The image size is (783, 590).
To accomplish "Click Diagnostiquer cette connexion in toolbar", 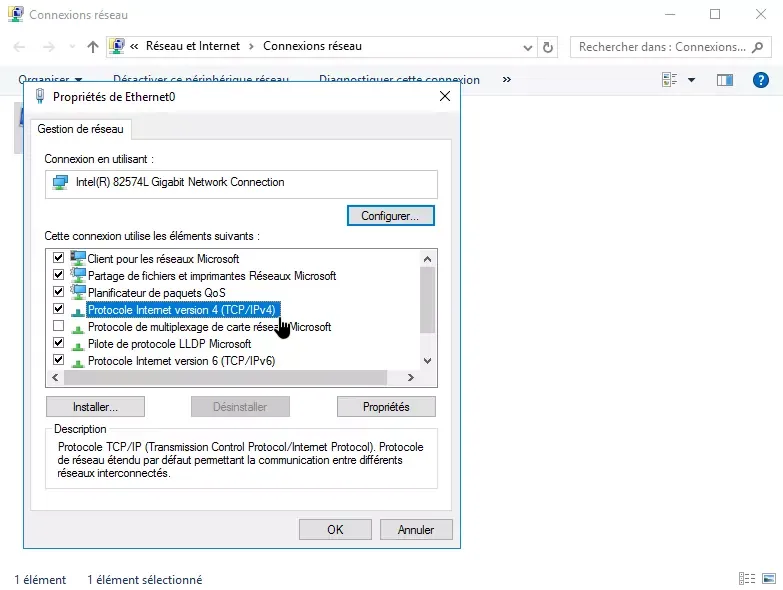I will pyautogui.click(x=399, y=80).
